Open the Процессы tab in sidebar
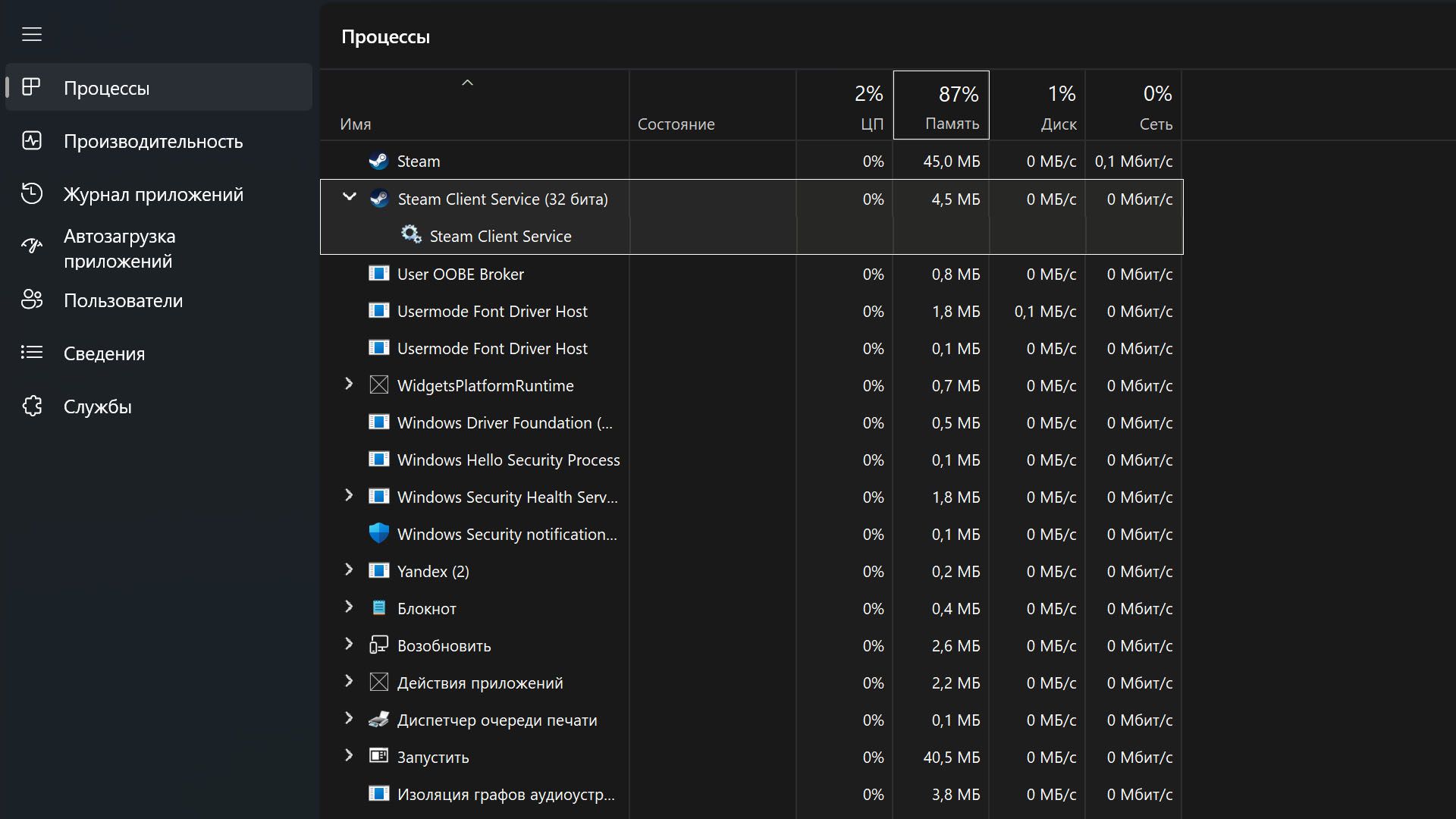1456x819 pixels. coord(106,88)
